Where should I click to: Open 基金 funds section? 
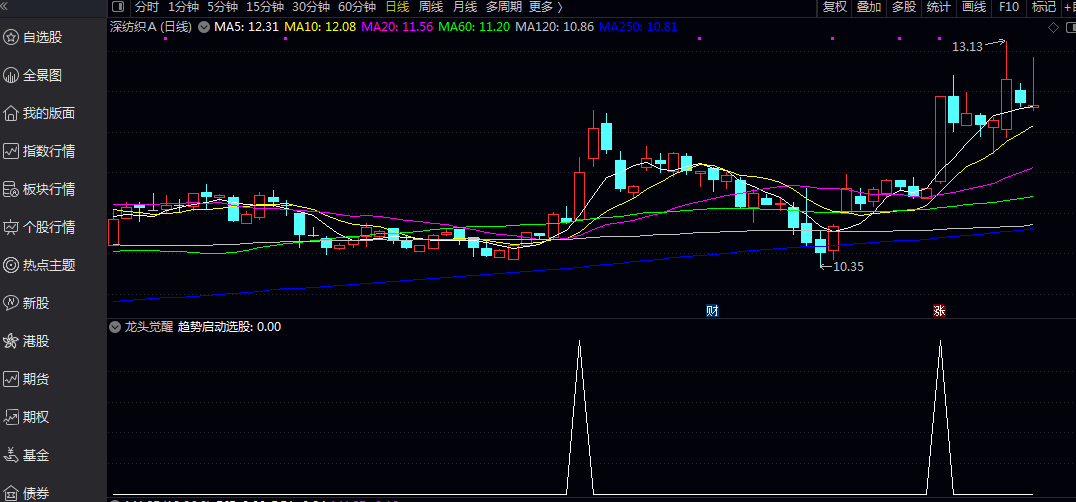(x=36, y=455)
